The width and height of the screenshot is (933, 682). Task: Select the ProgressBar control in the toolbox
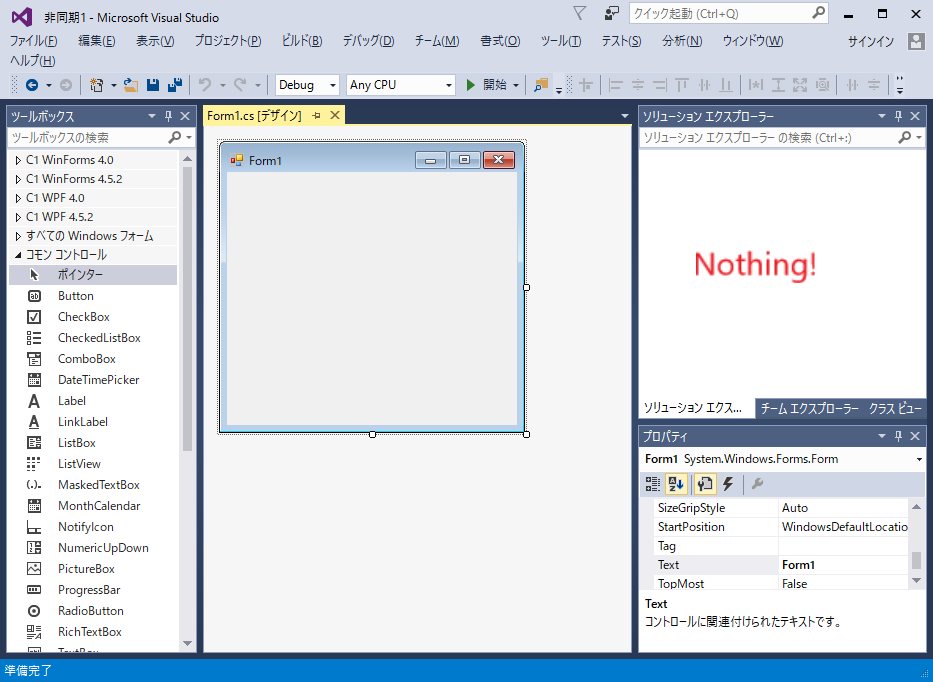point(93,590)
